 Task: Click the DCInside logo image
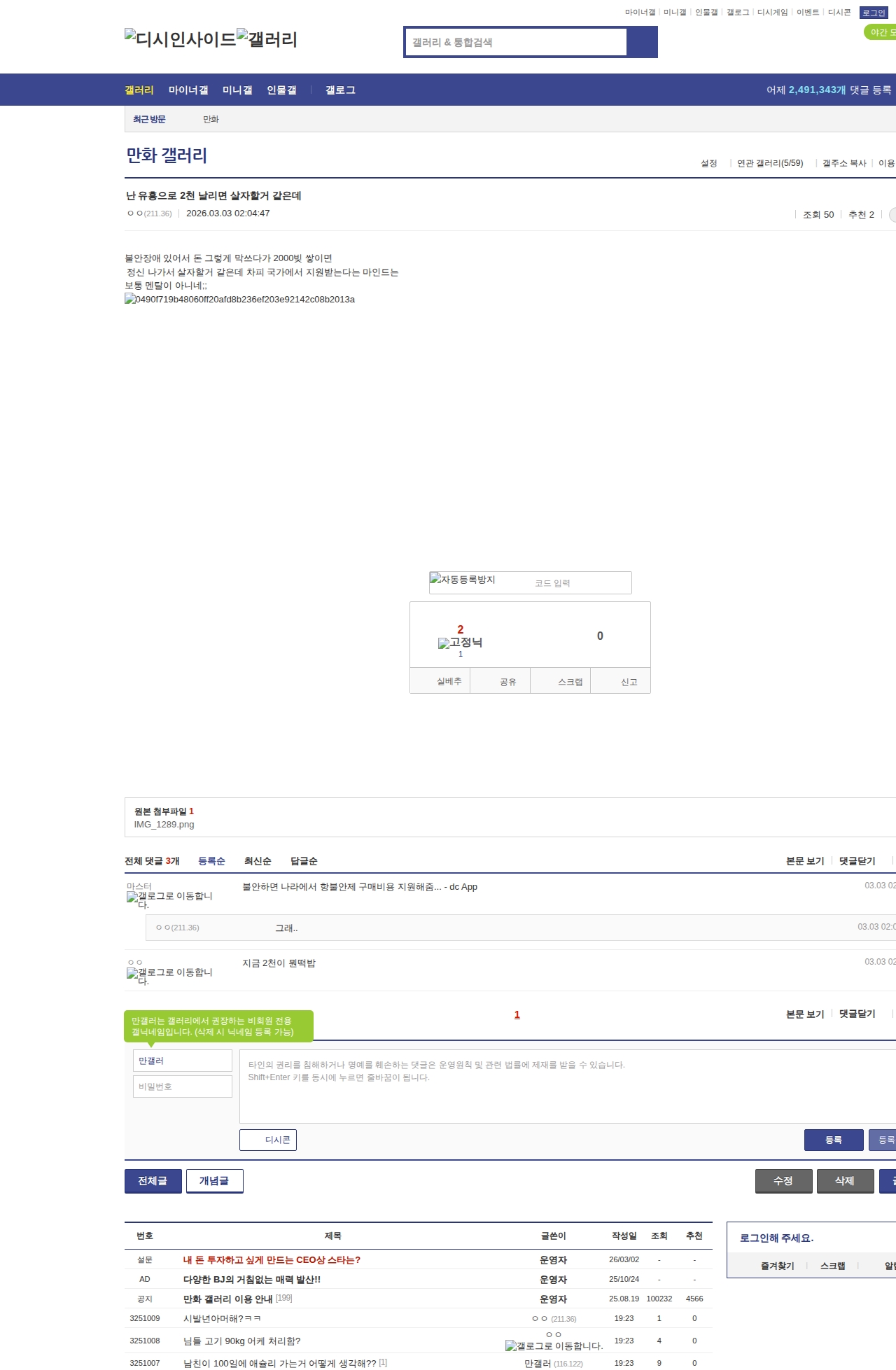pyautogui.click(x=180, y=39)
